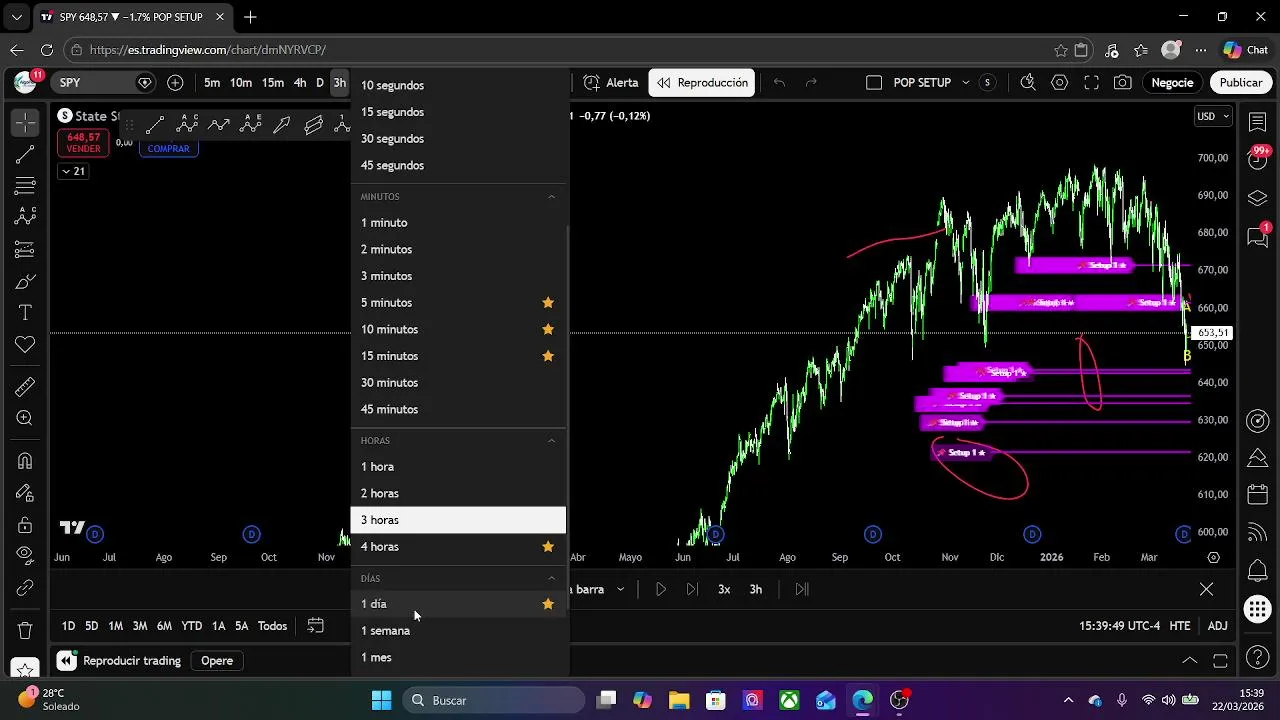This screenshot has height=720, width=1280.
Task: Click the Publicar button
Action: [x=1240, y=83]
